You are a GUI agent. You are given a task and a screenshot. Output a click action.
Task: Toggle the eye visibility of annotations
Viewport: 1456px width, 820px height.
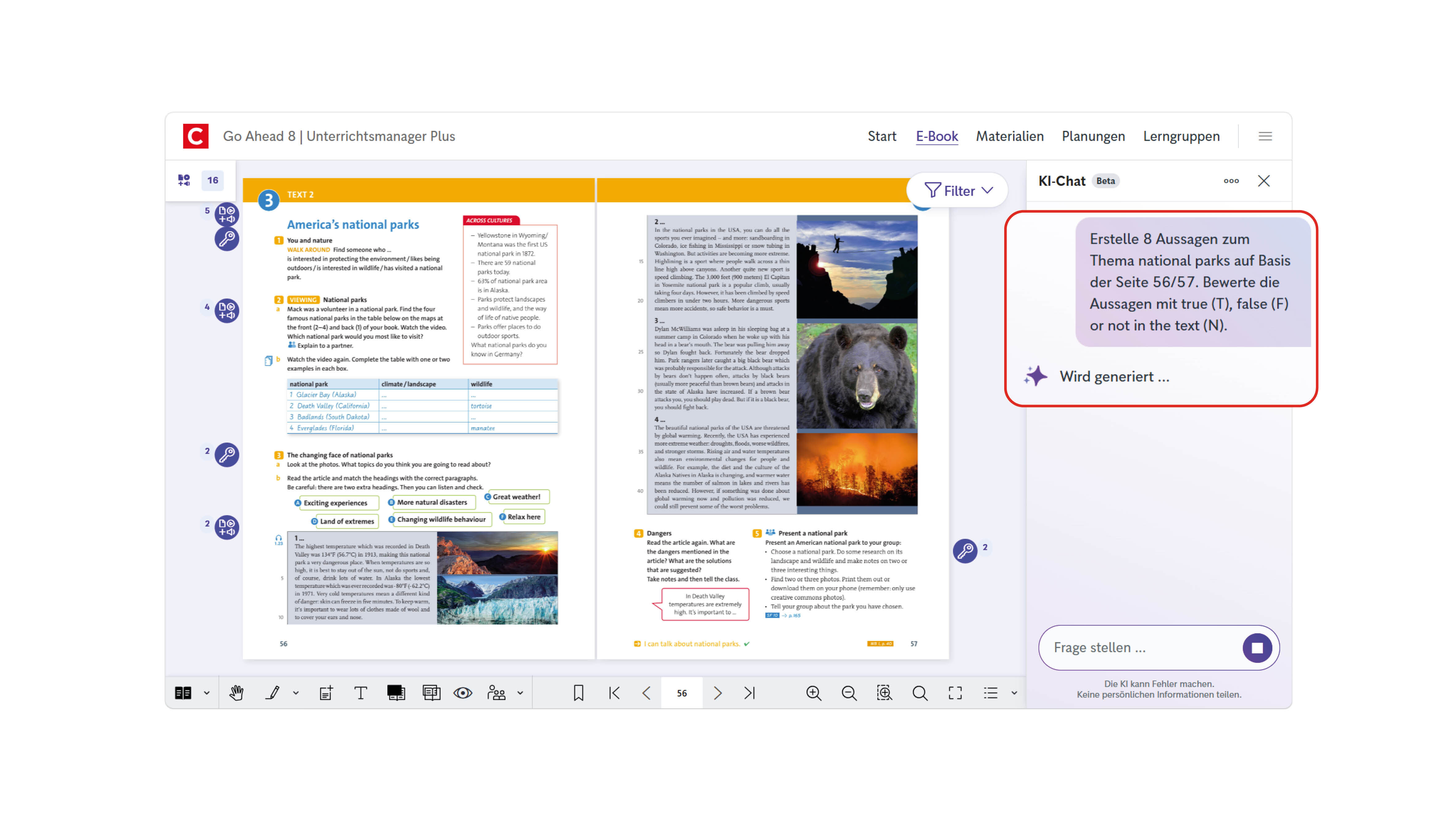pos(463,693)
